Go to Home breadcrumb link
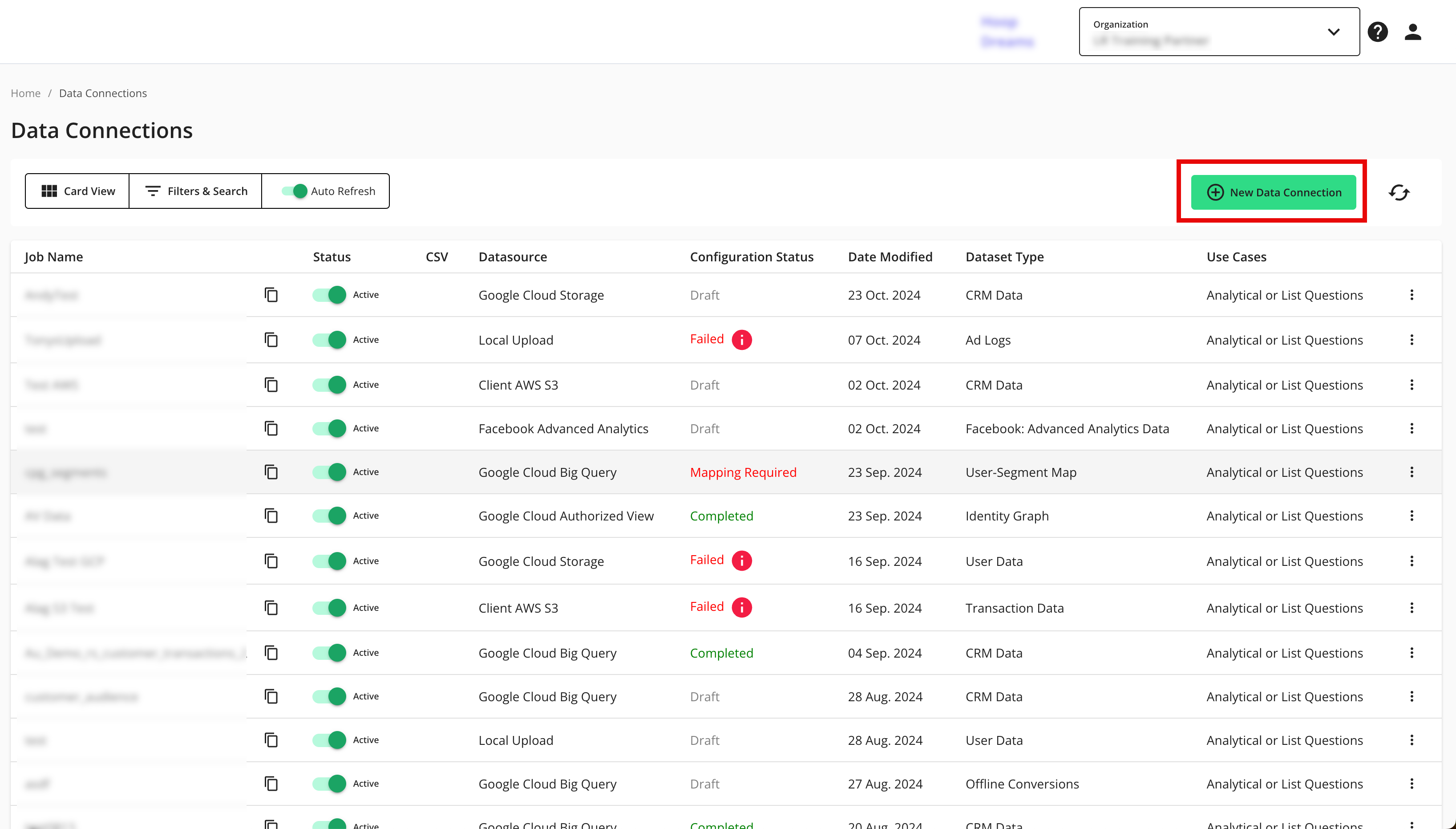1456x829 pixels. coord(26,93)
